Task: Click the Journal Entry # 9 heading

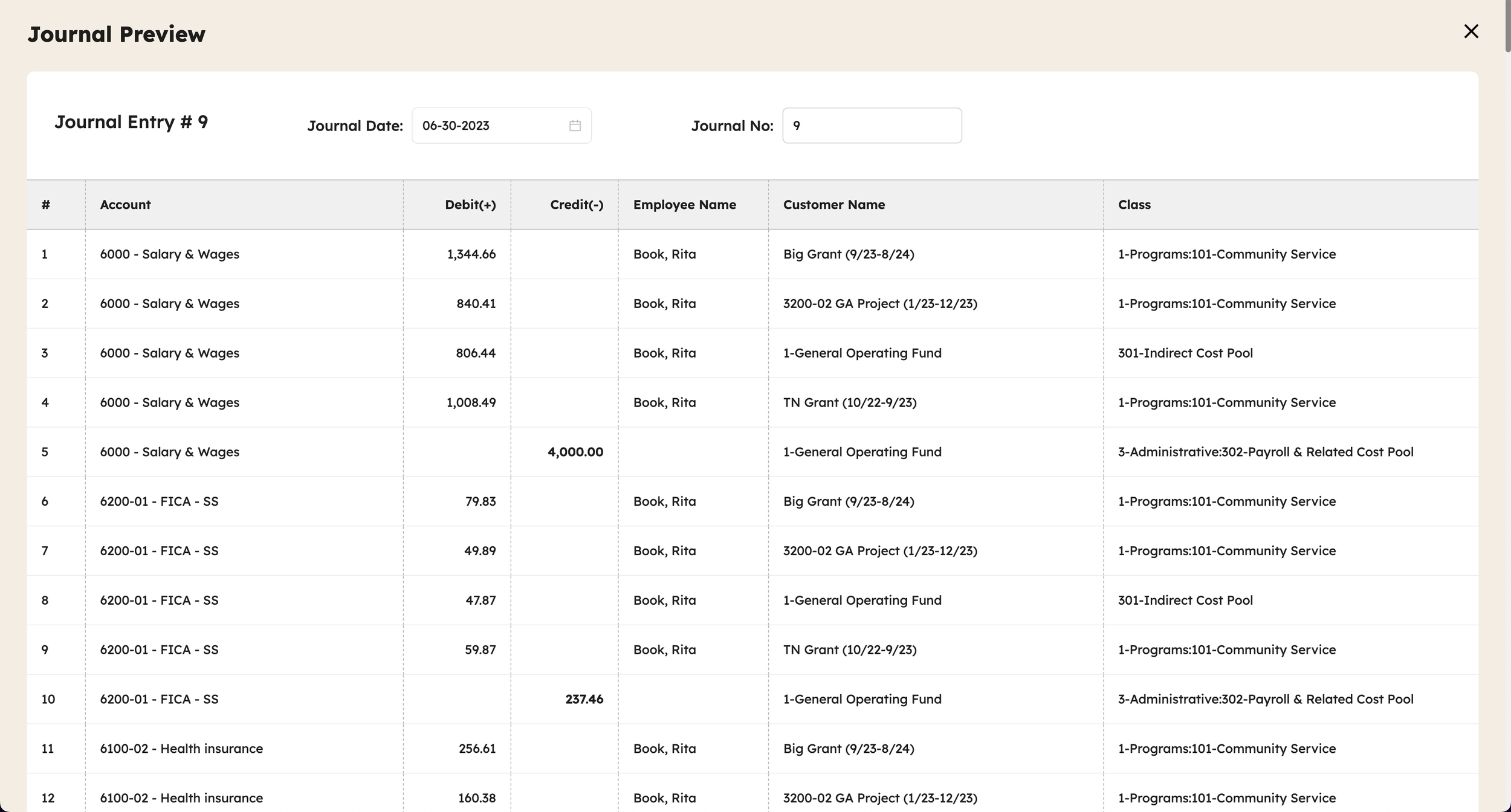Action: pos(131,122)
